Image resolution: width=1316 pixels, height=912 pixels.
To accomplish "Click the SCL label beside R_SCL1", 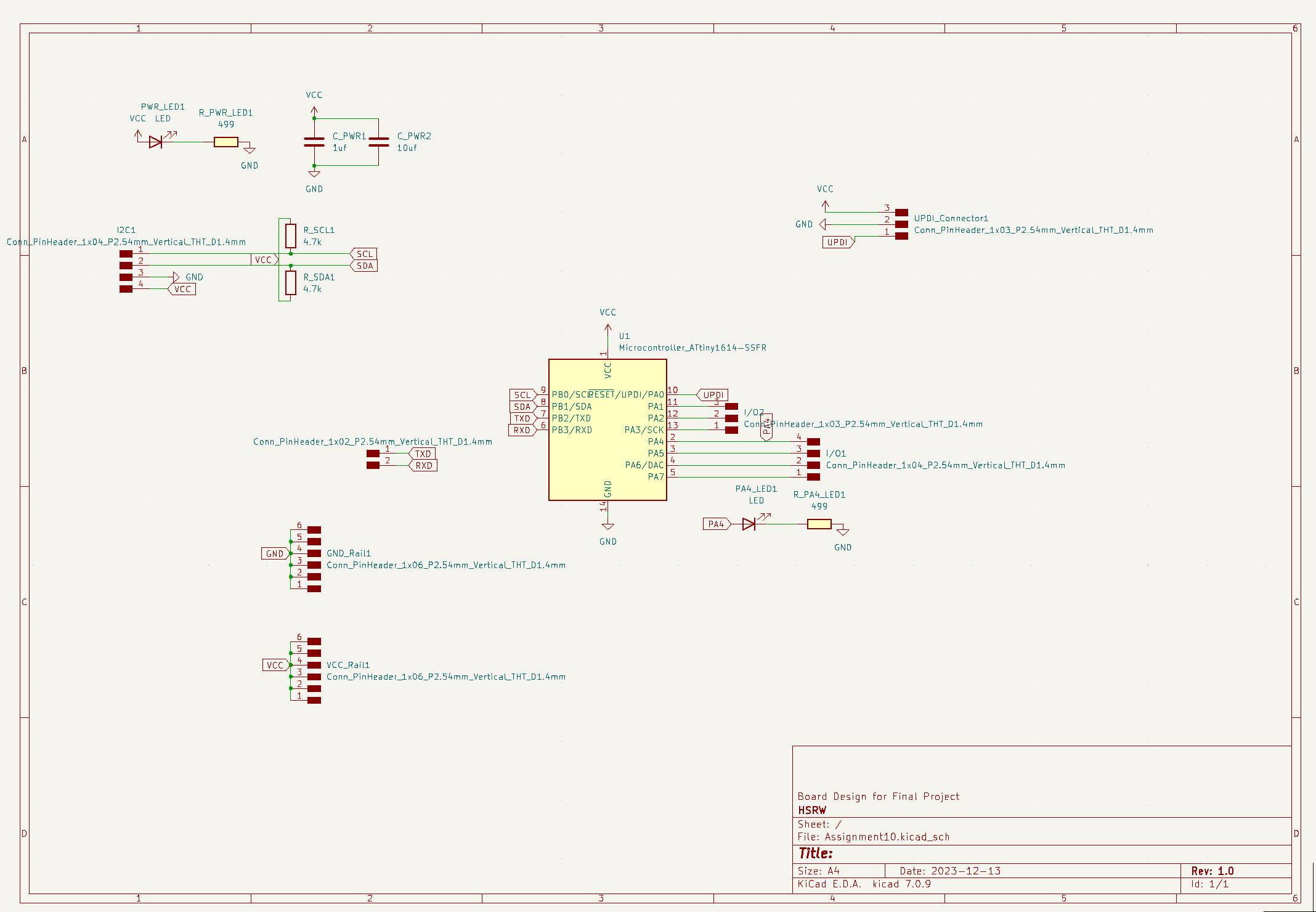I will click(x=364, y=254).
